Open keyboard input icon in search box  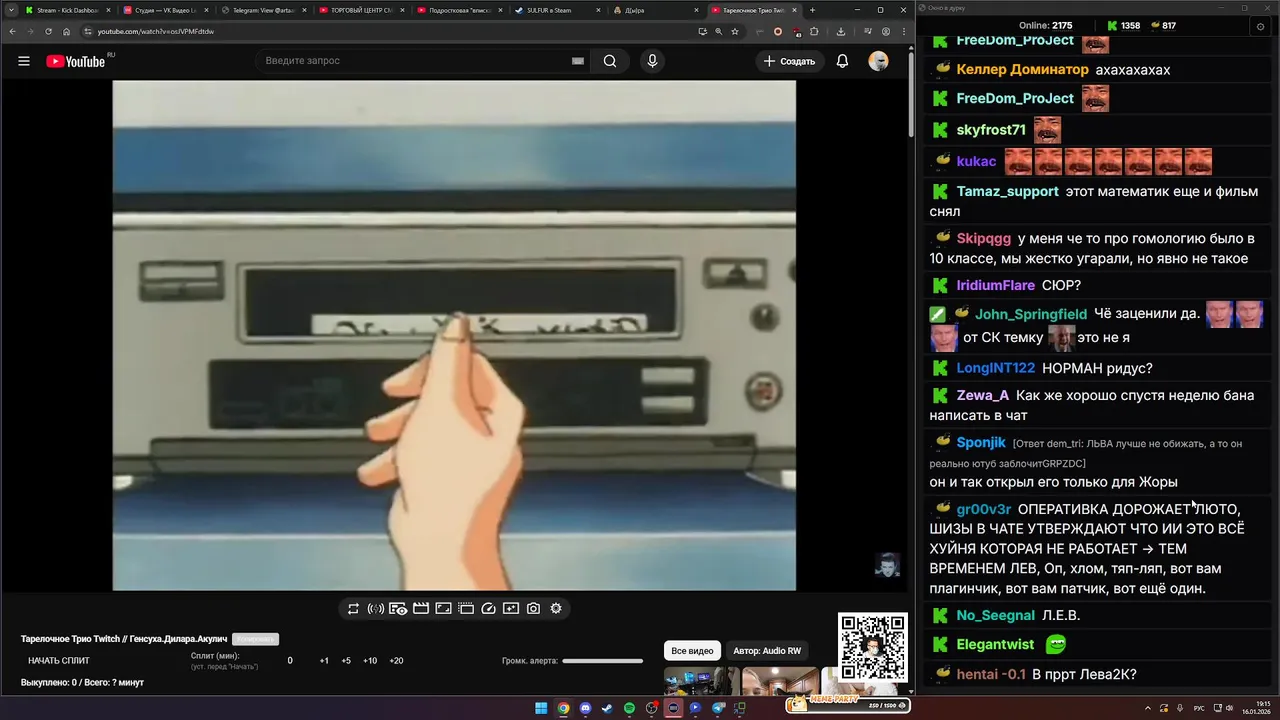click(x=577, y=61)
